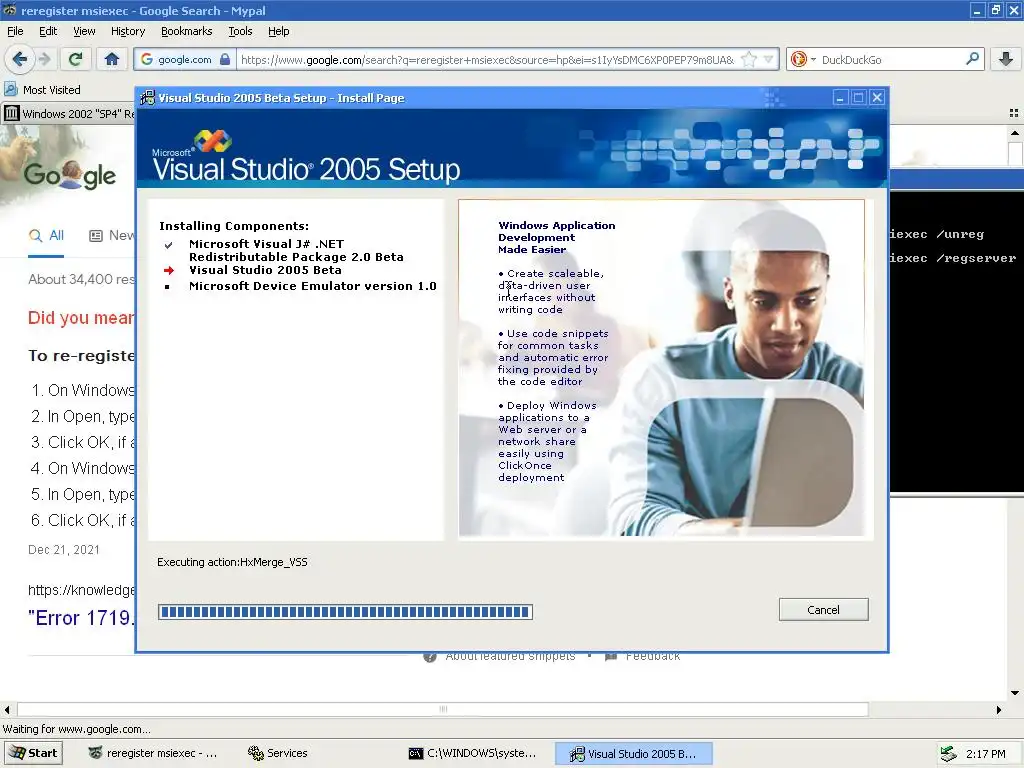Viewport: 1024px width, 768px height.
Task: Click the horizontal scrollbar right arrow
Action: coord(999,709)
